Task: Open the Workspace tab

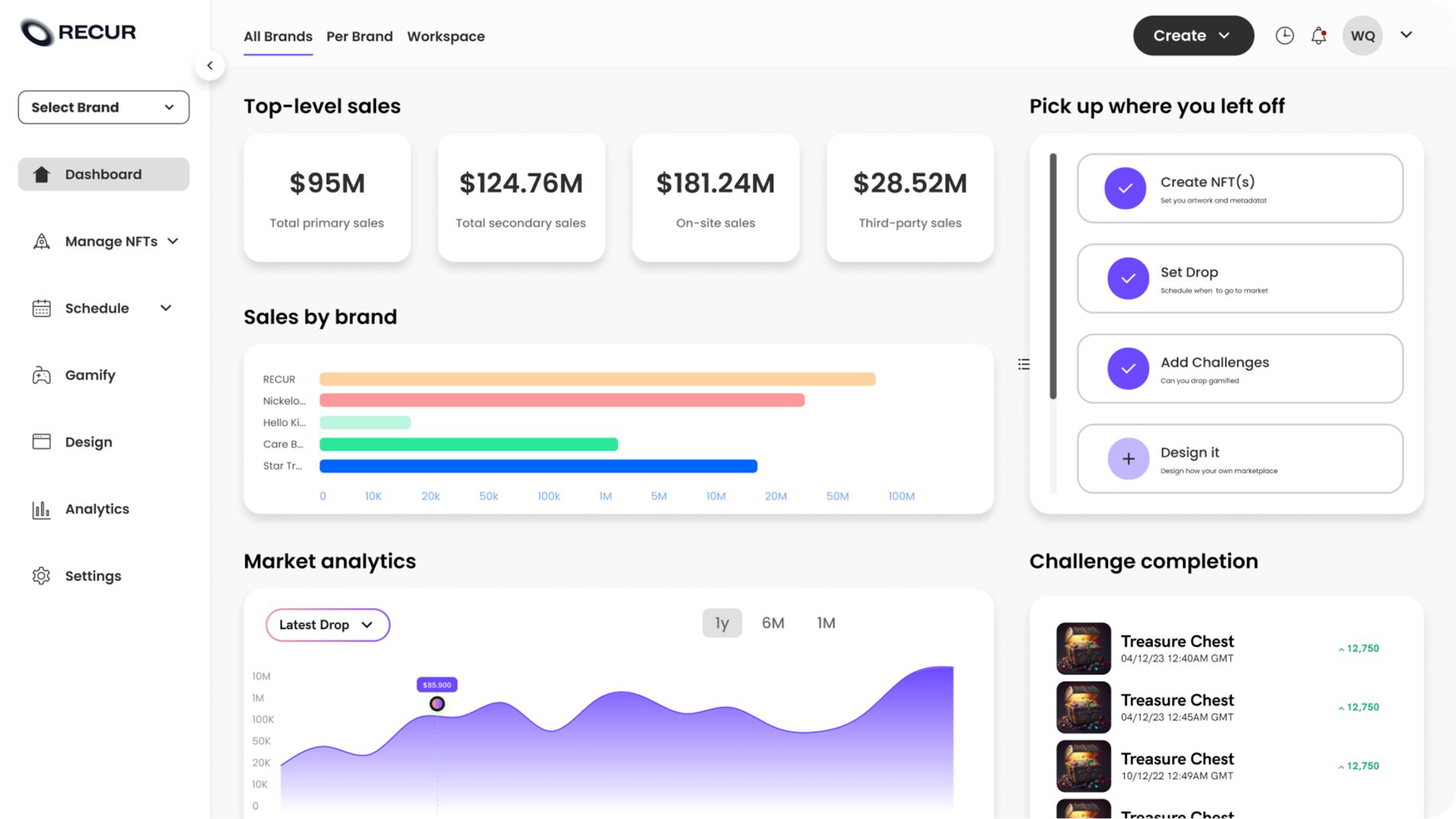Action: tap(446, 36)
